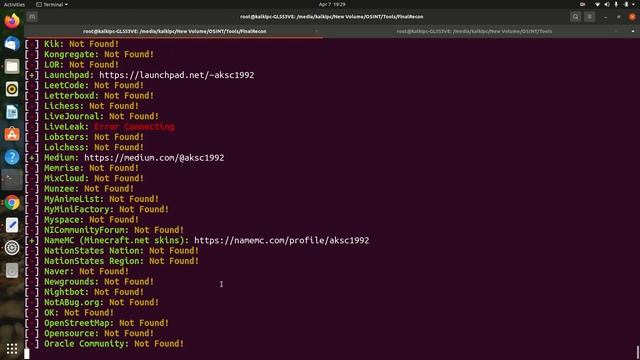Click Activities in the top bar
Viewport: 640px width, 360px height.
(14, 4)
